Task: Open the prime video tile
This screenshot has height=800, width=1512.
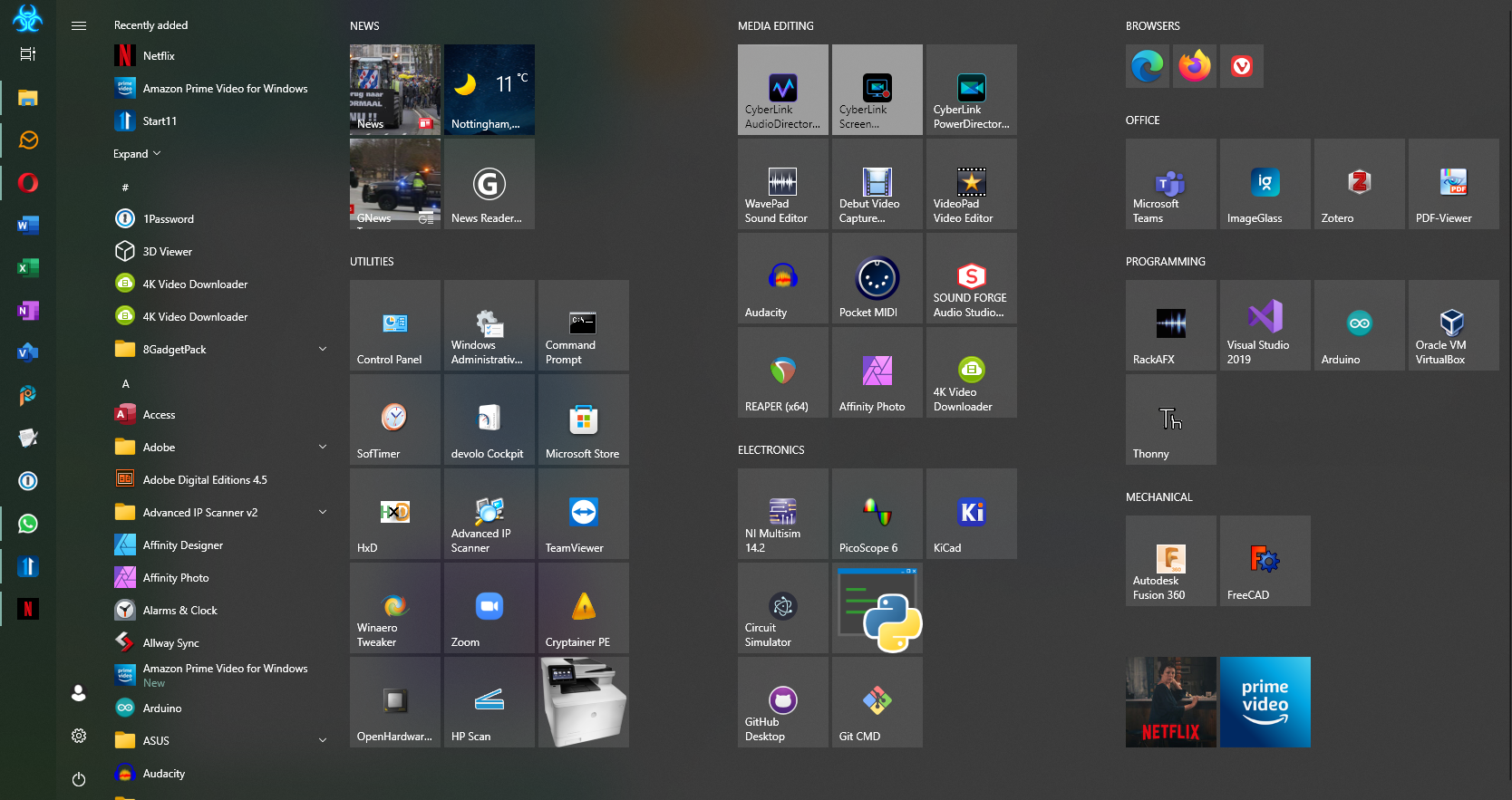Action: (x=1265, y=702)
